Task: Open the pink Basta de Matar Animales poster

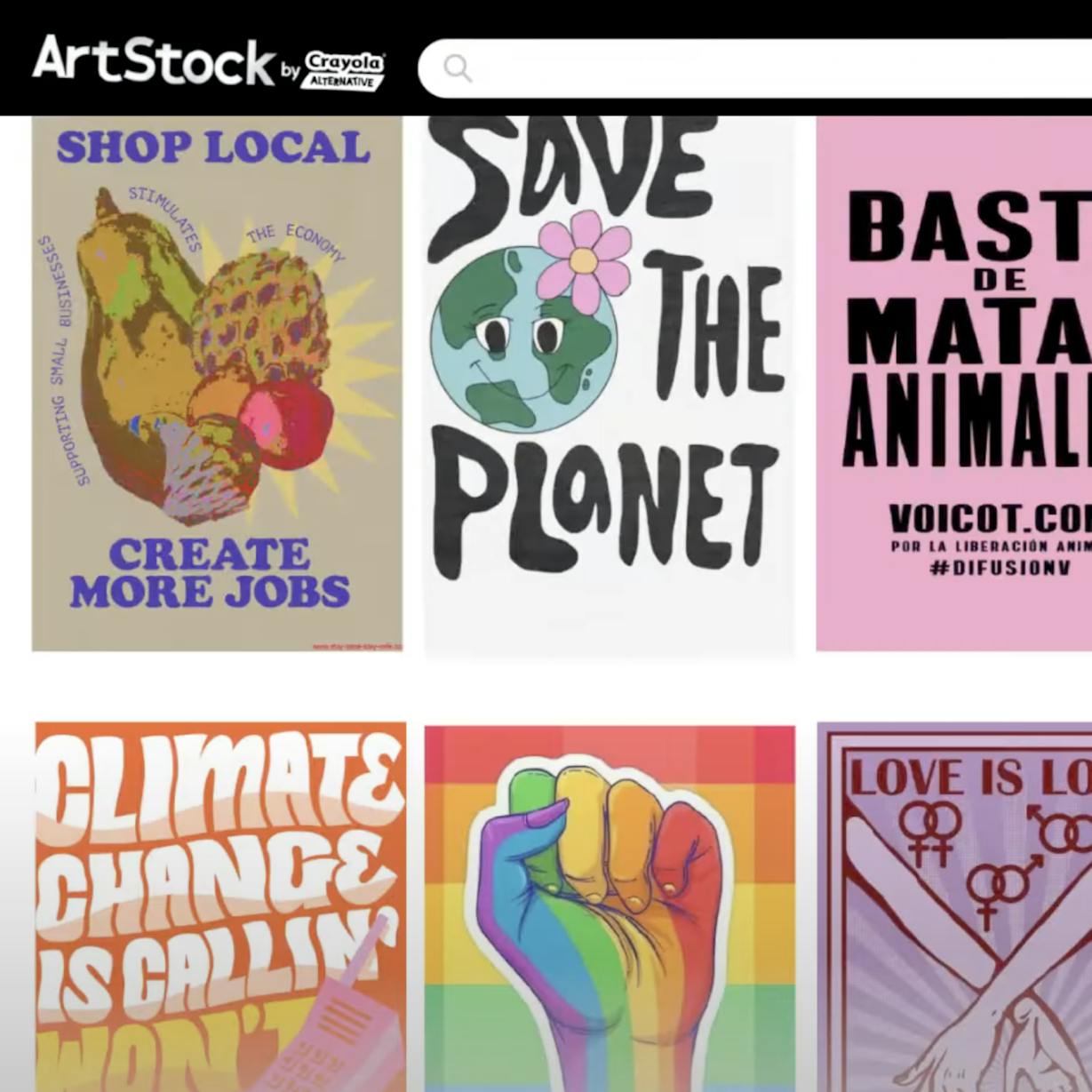Action: (954, 383)
